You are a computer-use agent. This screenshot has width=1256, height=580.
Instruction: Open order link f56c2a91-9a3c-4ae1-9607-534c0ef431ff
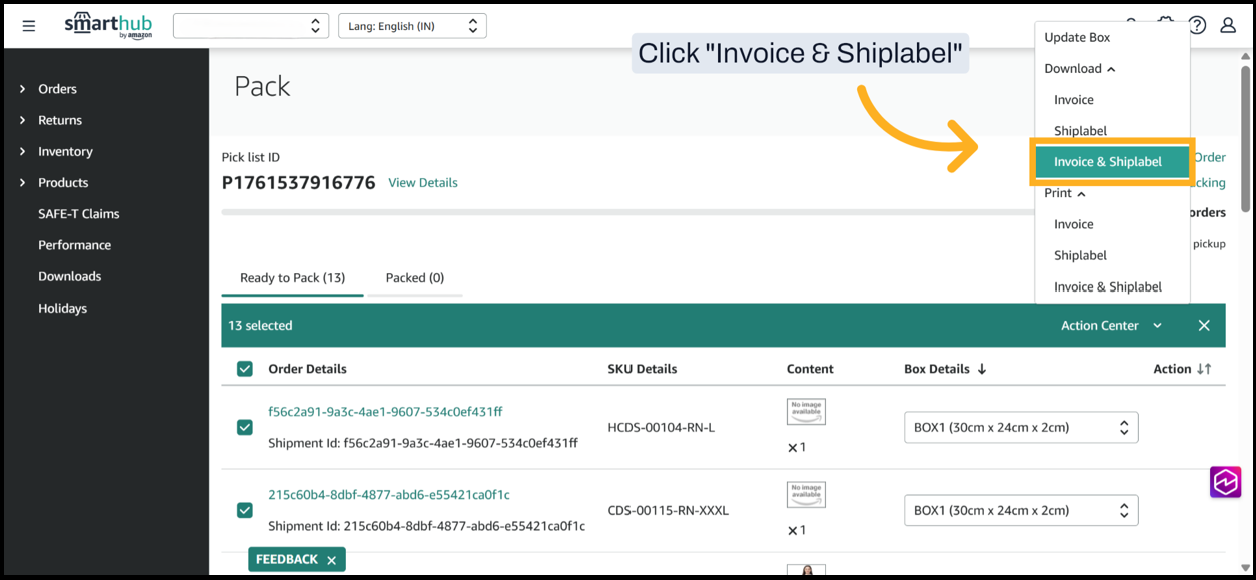(x=385, y=412)
